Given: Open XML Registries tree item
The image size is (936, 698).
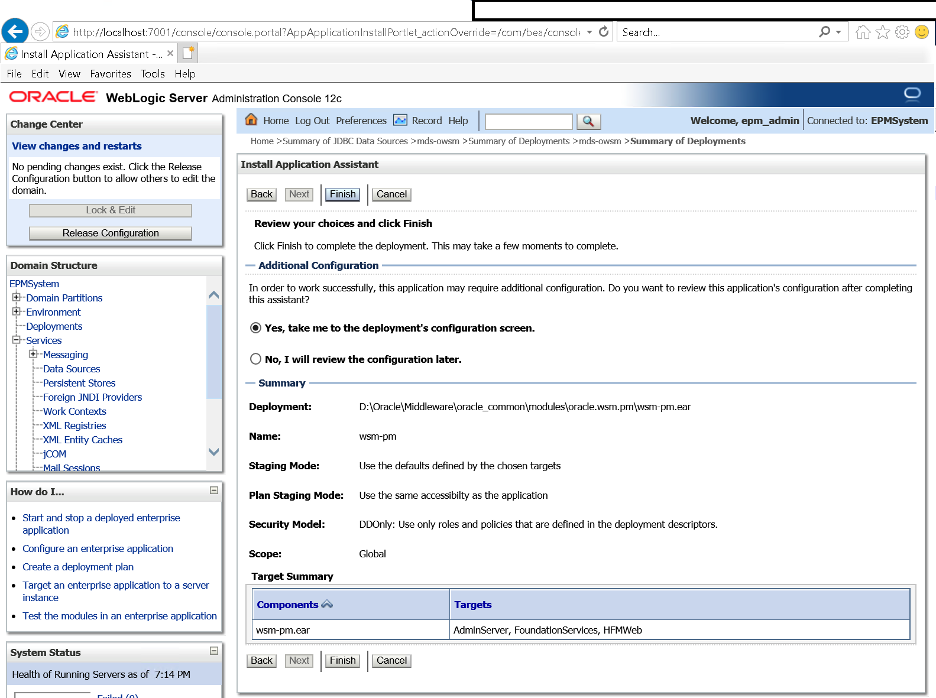Looking at the screenshot, I should [75, 425].
